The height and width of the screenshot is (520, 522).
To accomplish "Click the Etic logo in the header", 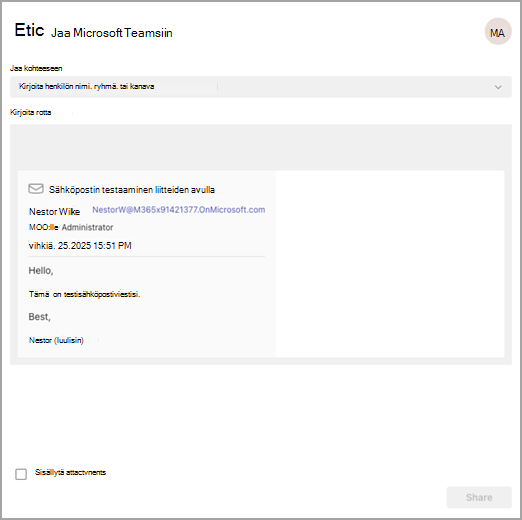I will [x=29, y=30].
